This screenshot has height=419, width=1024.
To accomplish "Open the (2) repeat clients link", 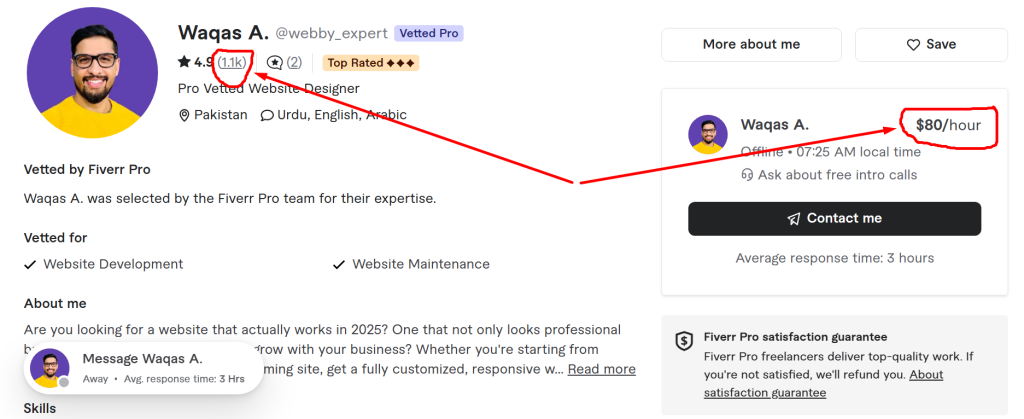I will 294,62.
